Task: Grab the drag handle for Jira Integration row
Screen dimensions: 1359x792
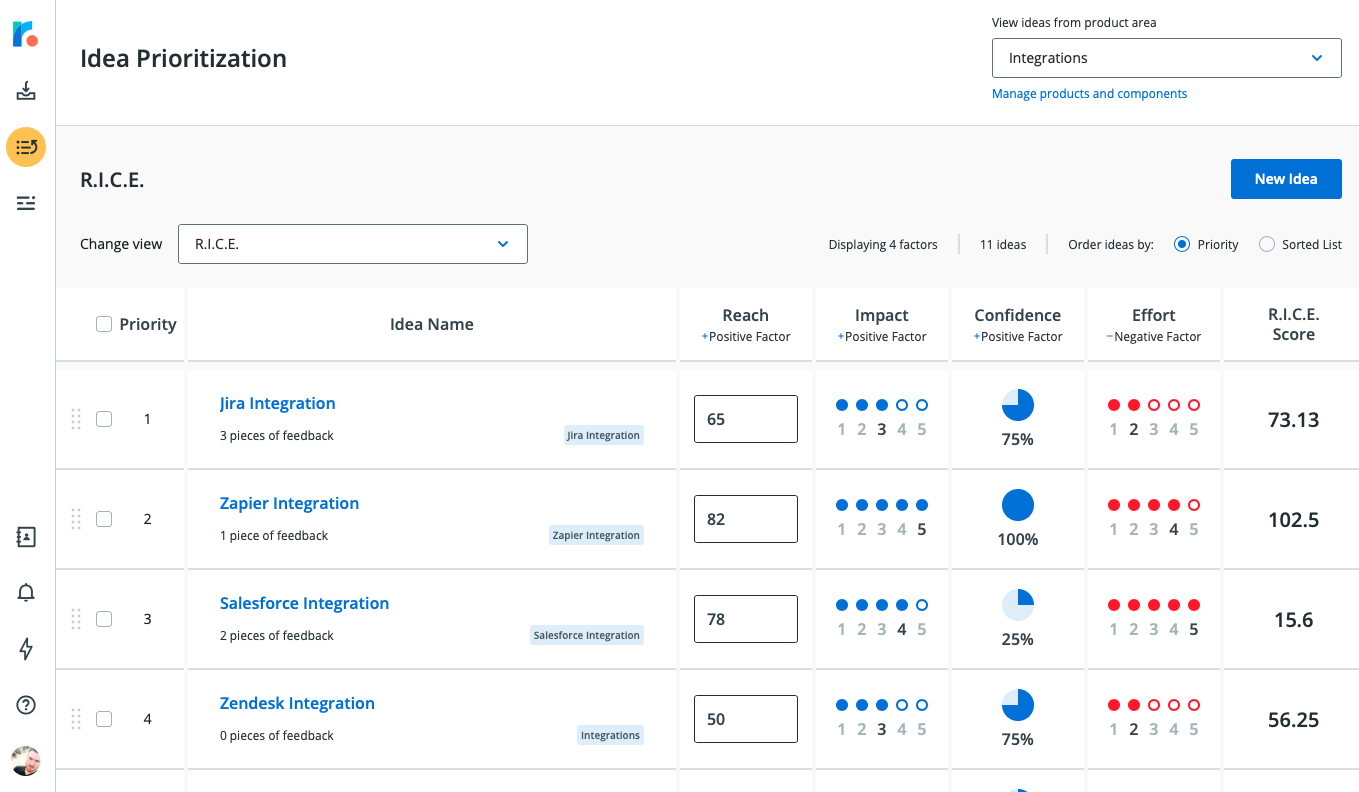Action: point(76,419)
